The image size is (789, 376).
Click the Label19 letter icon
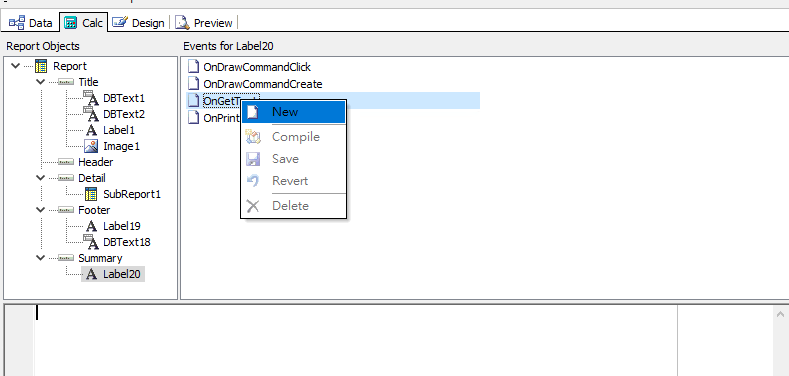point(91,226)
